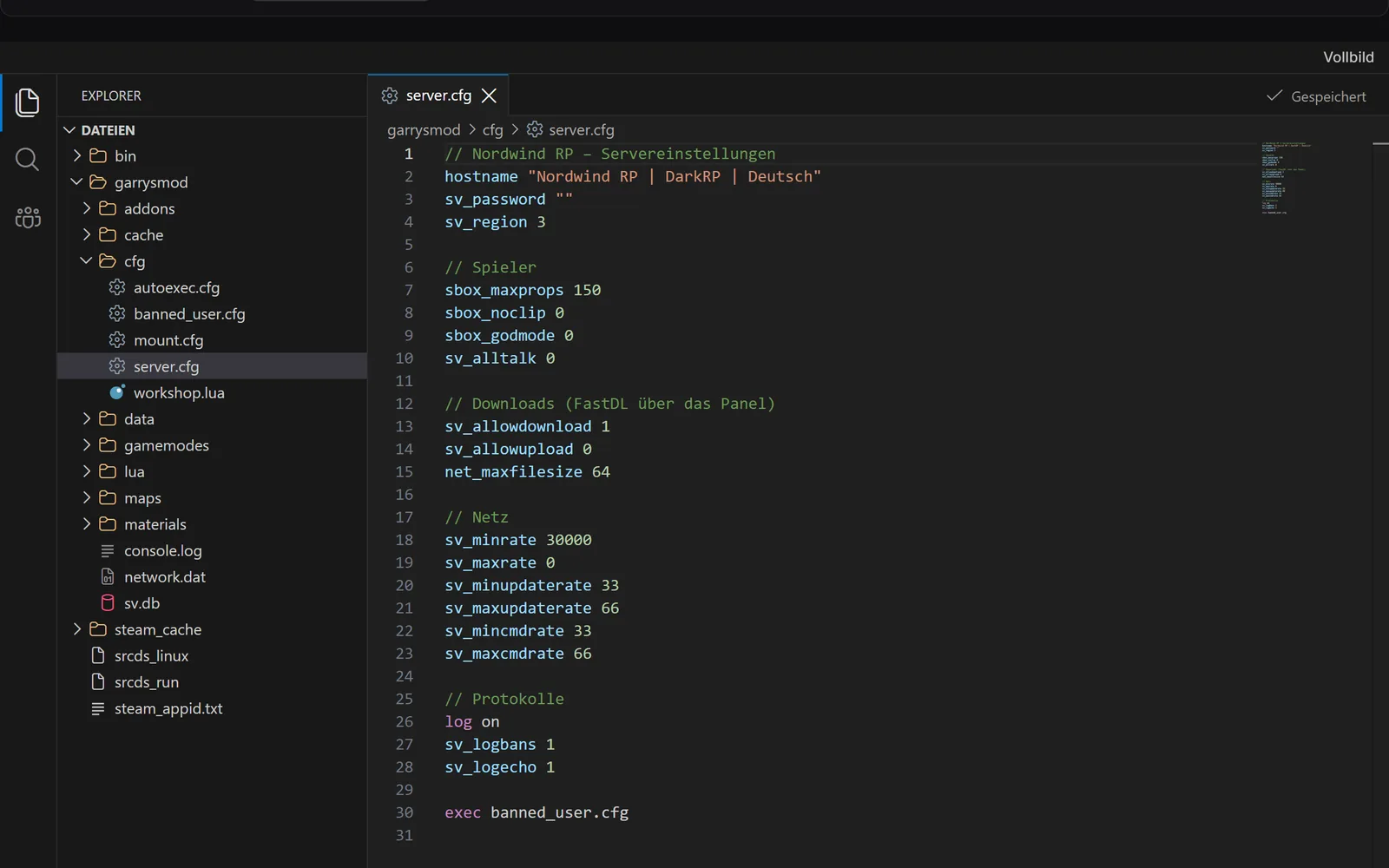Click cfg in the breadcrumb path
Screen dimensions: 1389x868
492,130
